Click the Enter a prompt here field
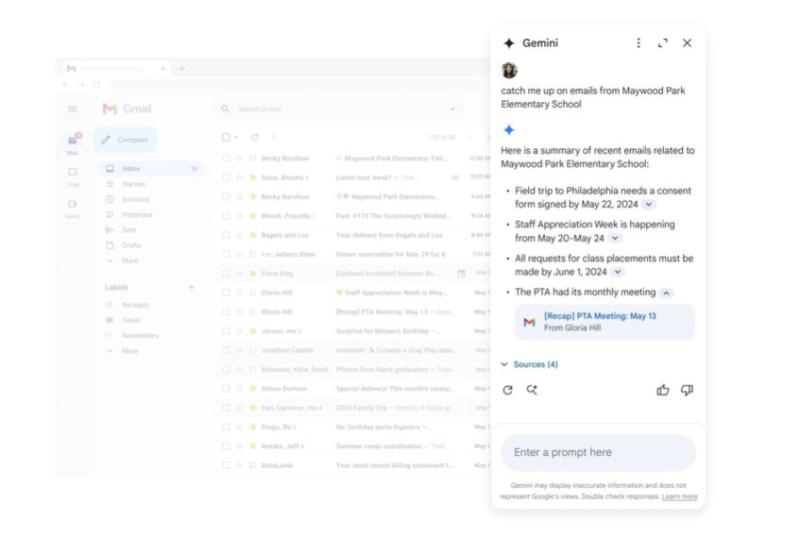The image size is (800, 537). [598, 453]
